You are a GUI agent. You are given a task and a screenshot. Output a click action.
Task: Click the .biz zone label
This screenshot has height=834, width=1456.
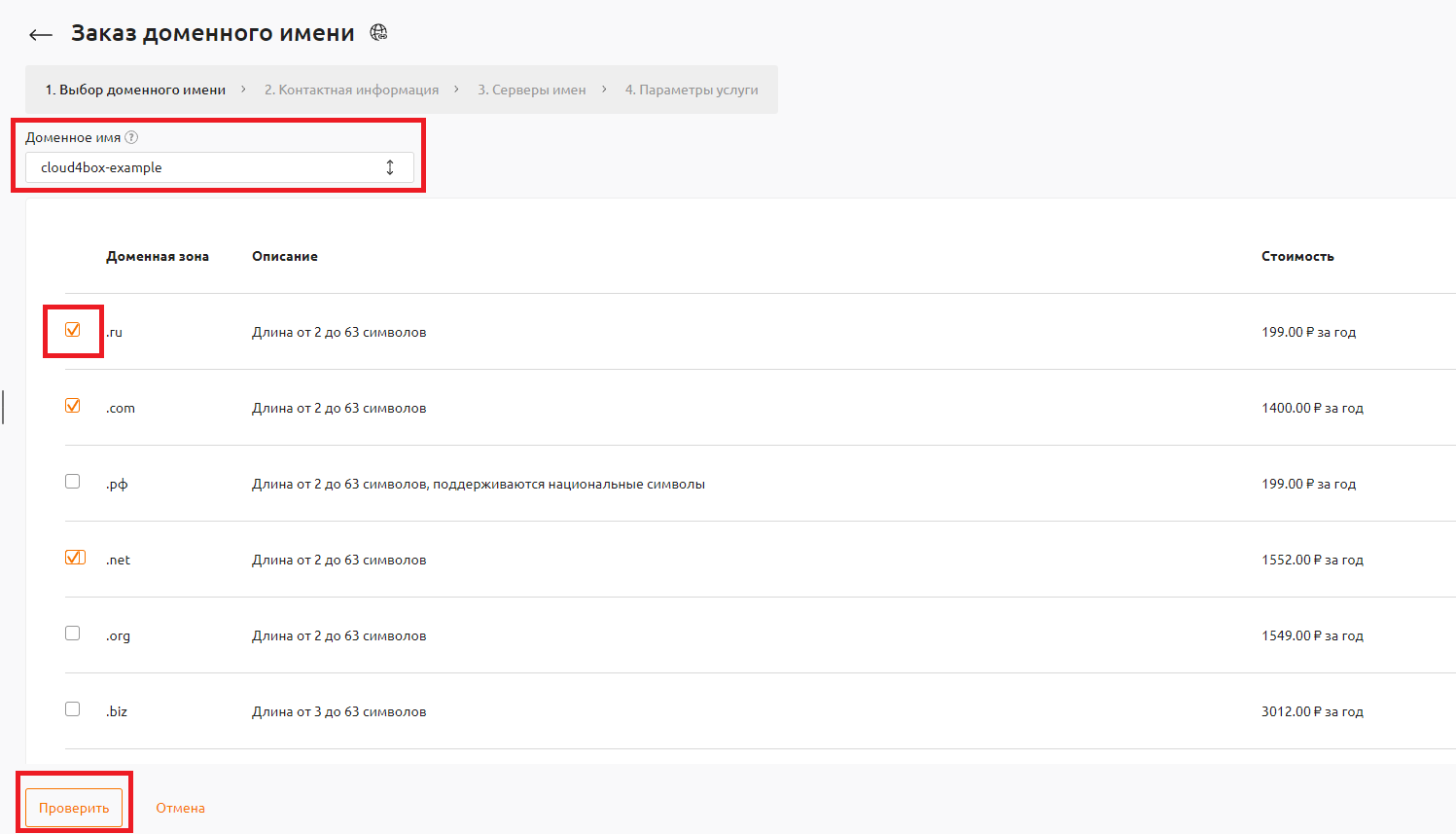(117, 711)
